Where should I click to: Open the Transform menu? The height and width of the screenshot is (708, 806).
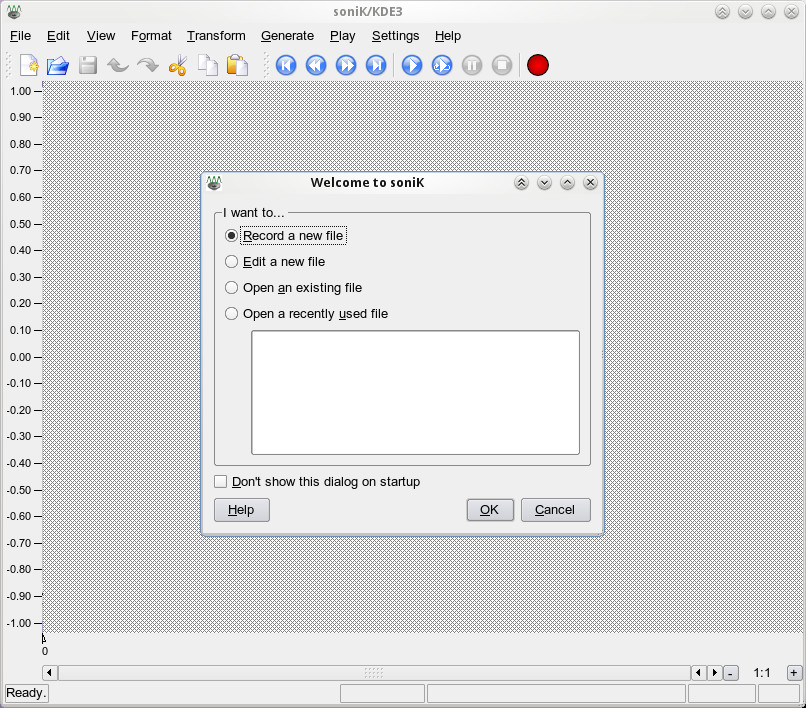coord(216,36)
